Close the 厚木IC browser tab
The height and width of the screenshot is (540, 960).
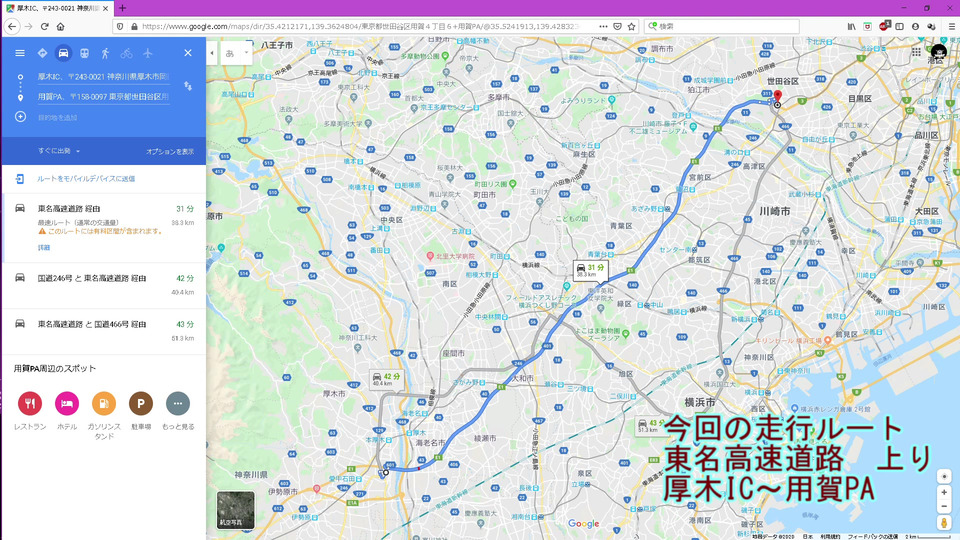coord(105,9)
